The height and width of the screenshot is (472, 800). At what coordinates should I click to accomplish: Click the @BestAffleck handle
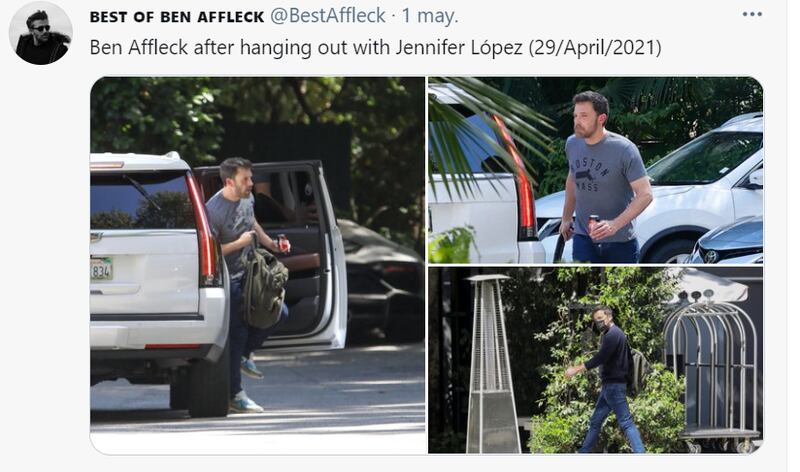point(327,16)
